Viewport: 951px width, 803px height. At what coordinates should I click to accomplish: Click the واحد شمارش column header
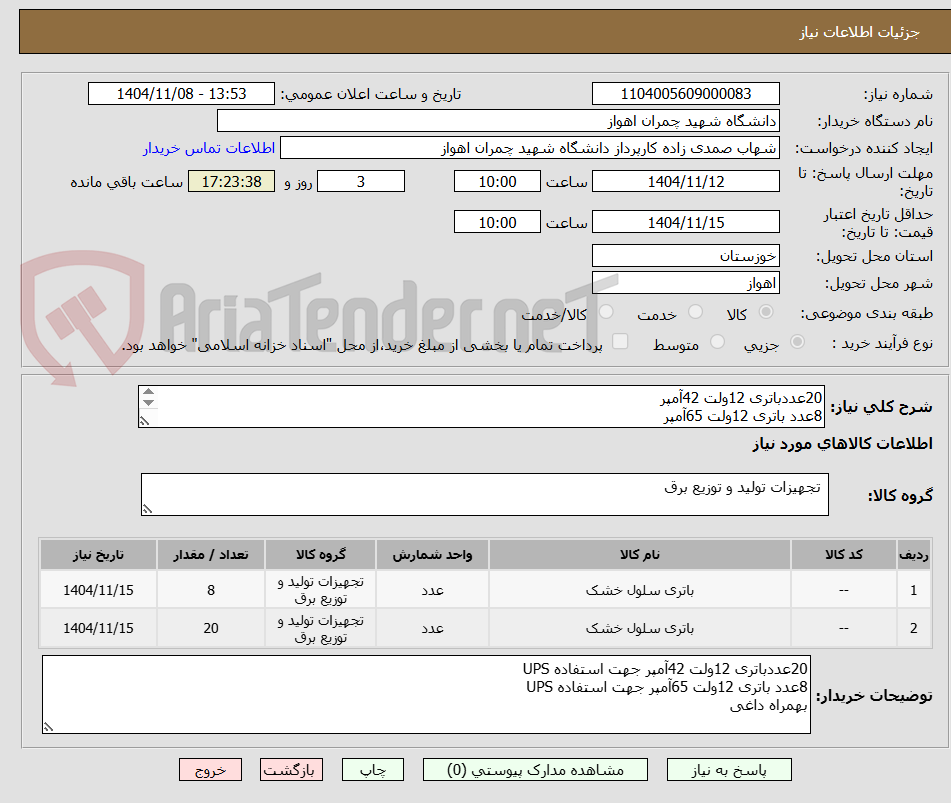432,554
